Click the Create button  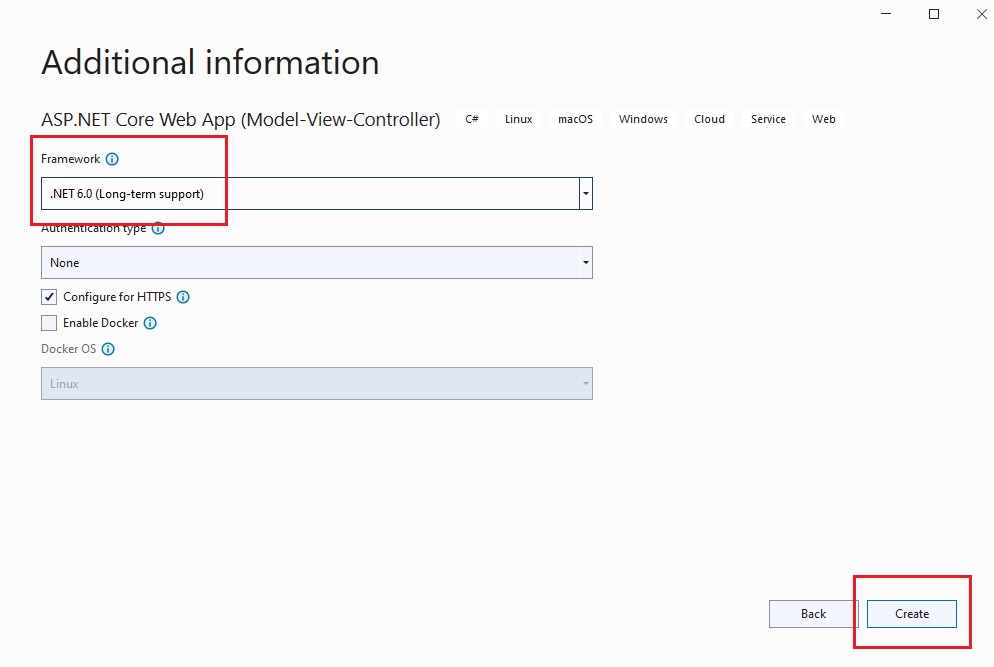click(x=912, y=614)
